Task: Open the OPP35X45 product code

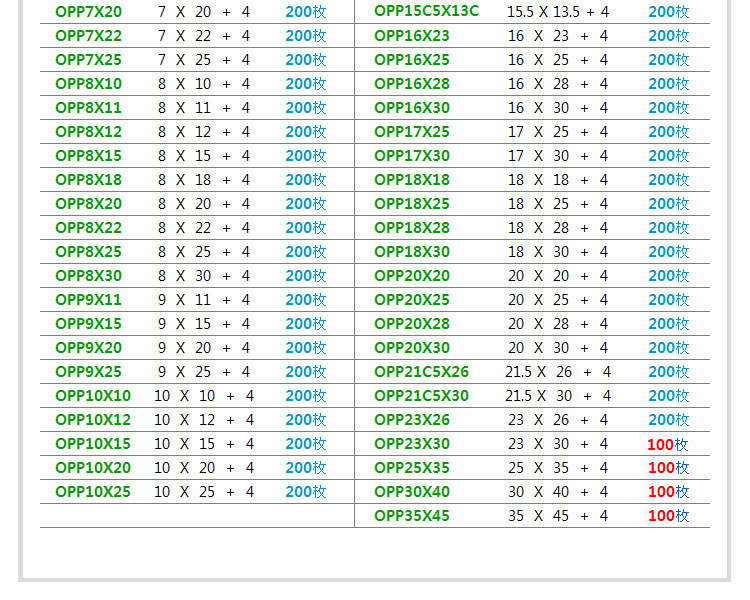Action: click(x=412, y=516)
